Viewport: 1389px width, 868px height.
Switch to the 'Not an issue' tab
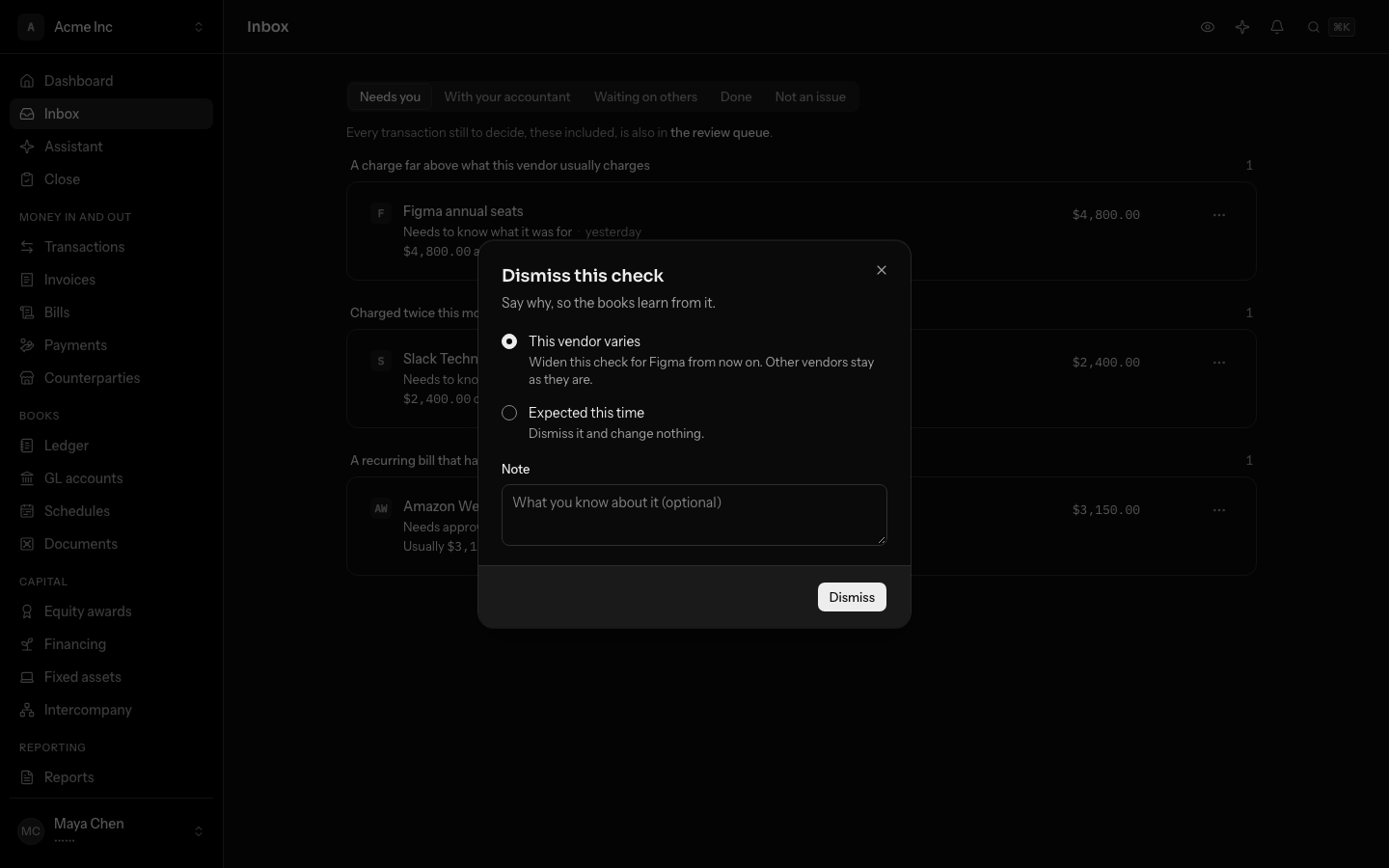(x=810, y=96)
